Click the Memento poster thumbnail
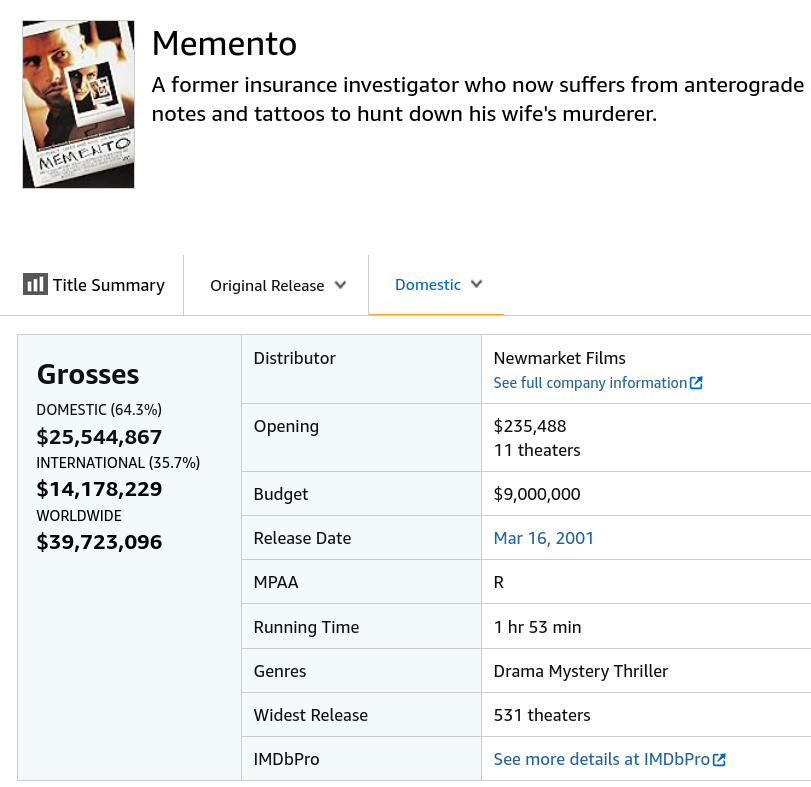 pyautogui.click(x=78, y=104)
